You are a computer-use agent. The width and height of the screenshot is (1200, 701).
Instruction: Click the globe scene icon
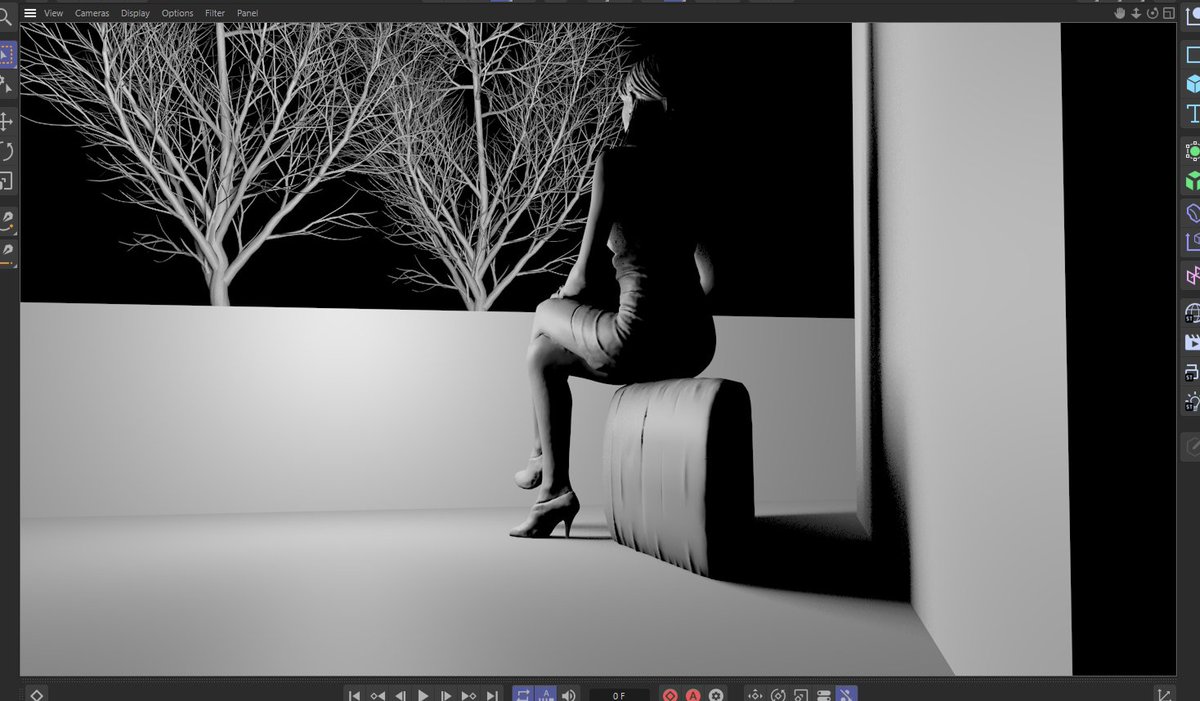[1192, 313]
